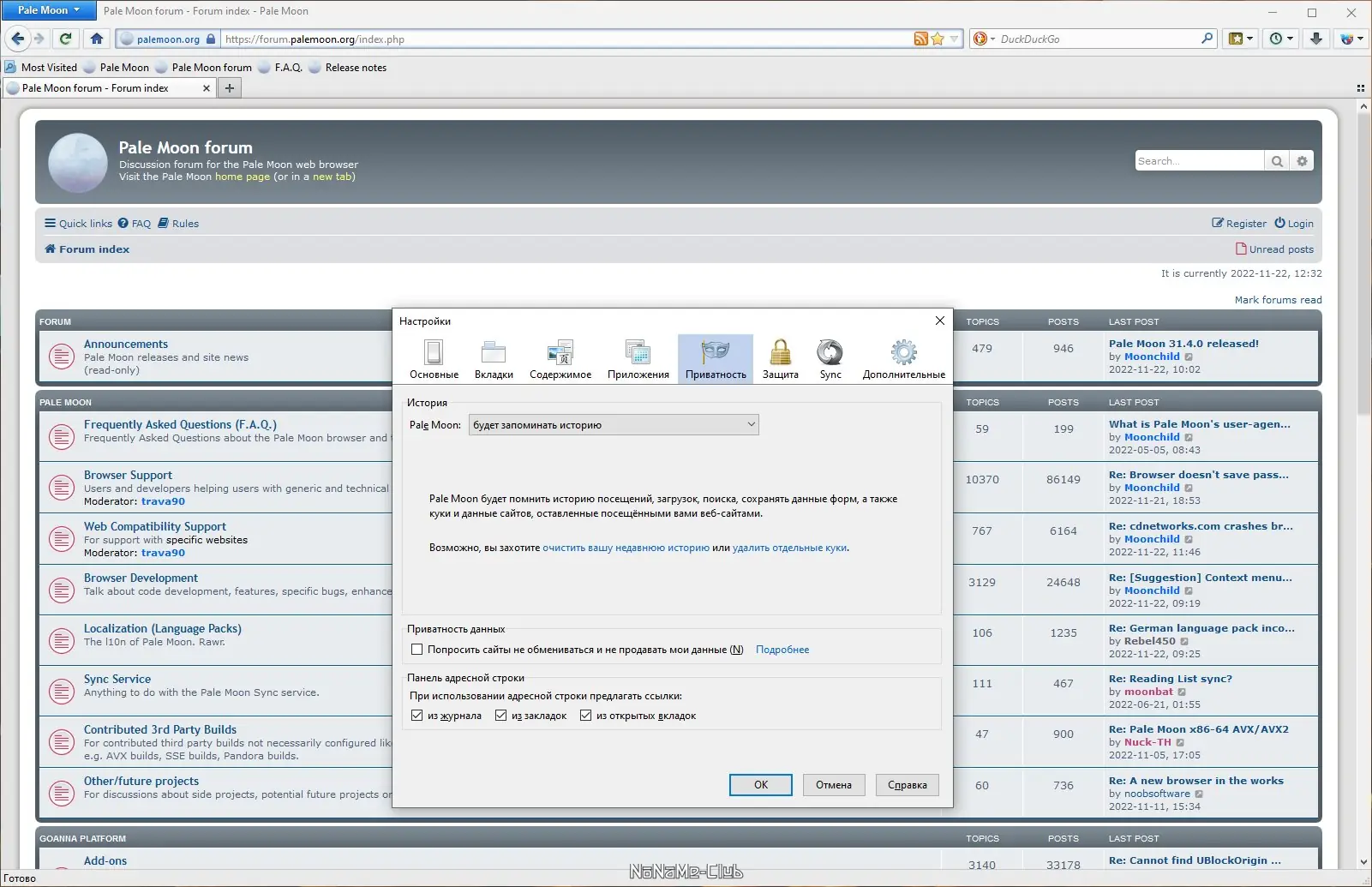1372x887 pixels.
Task: Open the DuckDuckGo search engine picker
Action: tap(984, 39)
